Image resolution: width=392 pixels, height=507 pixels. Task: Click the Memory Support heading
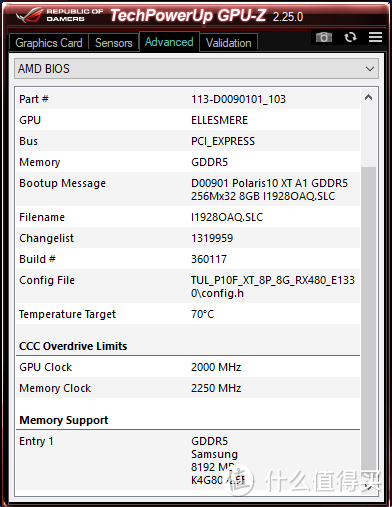[x=64, y=420]
